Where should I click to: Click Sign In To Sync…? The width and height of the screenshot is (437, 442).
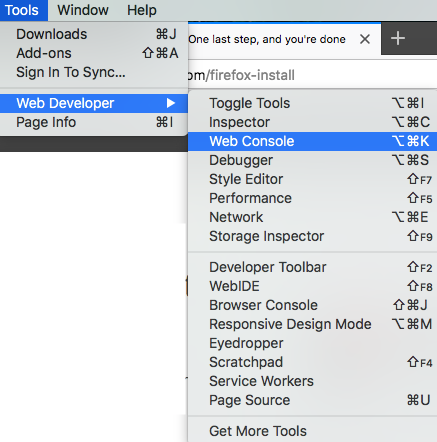pyautogui.click(x=94, y=72)
